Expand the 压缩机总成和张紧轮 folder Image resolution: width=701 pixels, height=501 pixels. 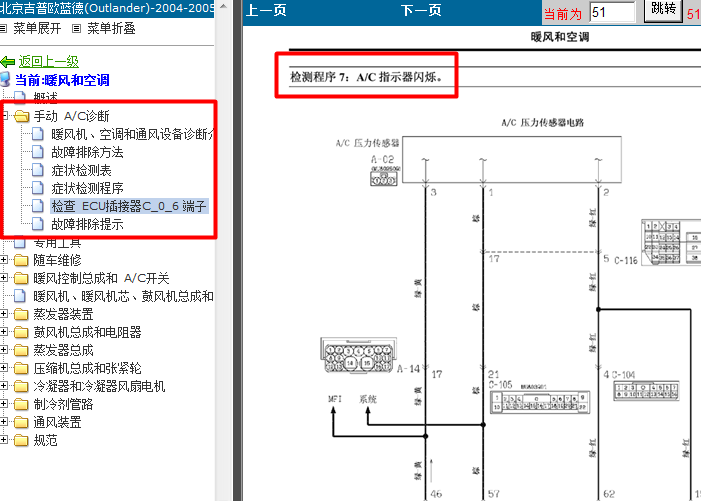coord(4,368)
